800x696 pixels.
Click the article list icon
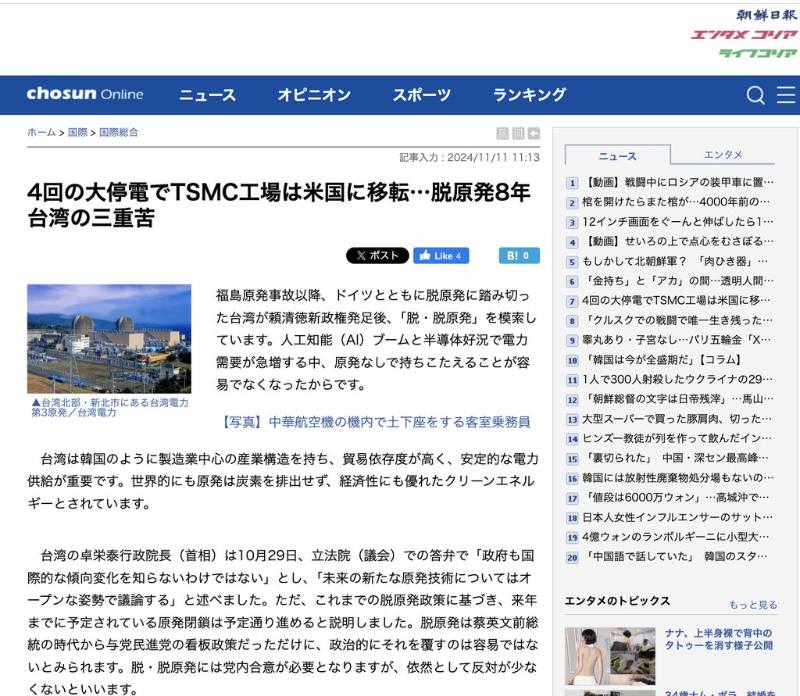pos(518,133)
